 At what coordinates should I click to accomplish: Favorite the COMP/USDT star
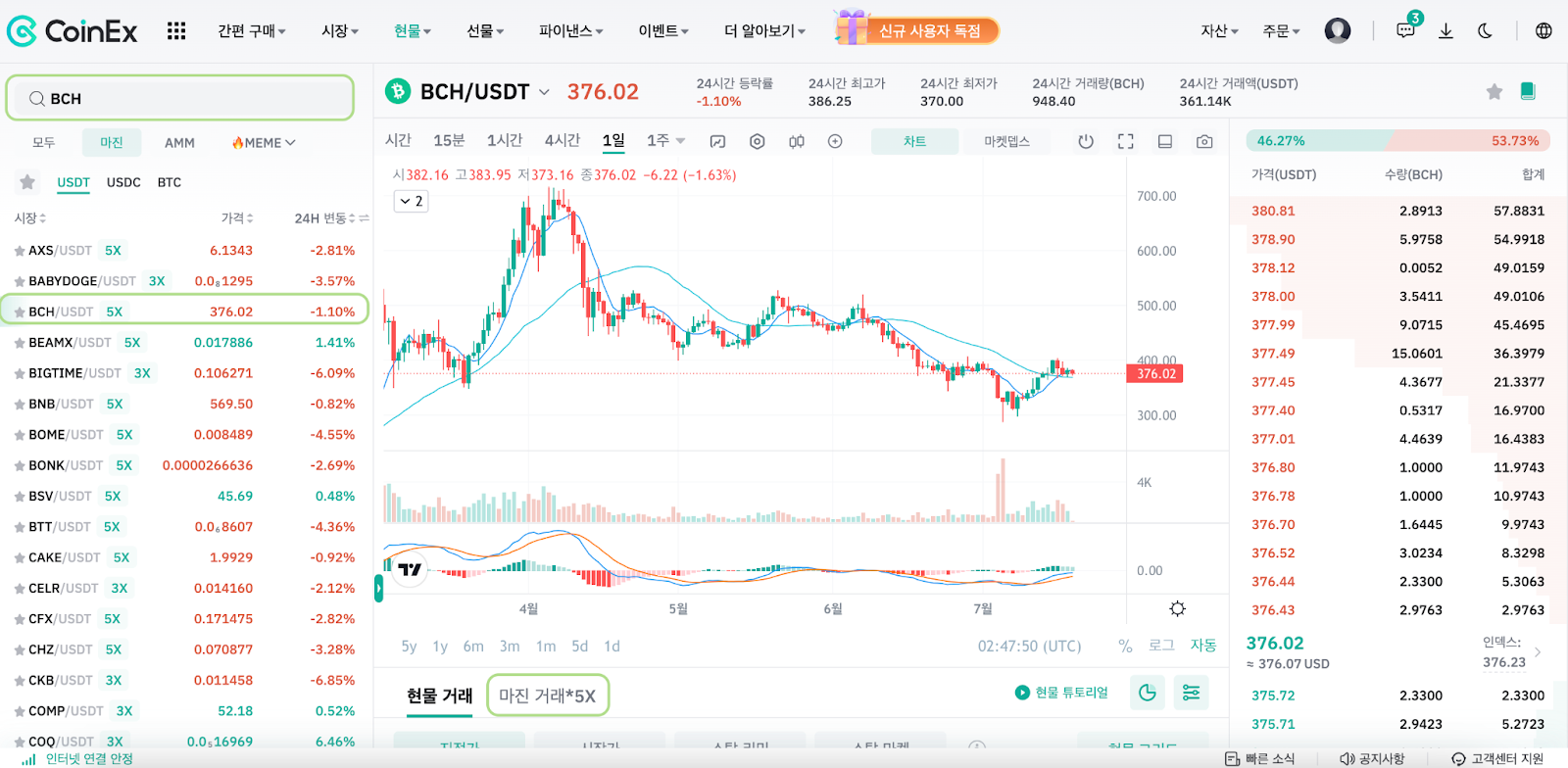(19, 711)
